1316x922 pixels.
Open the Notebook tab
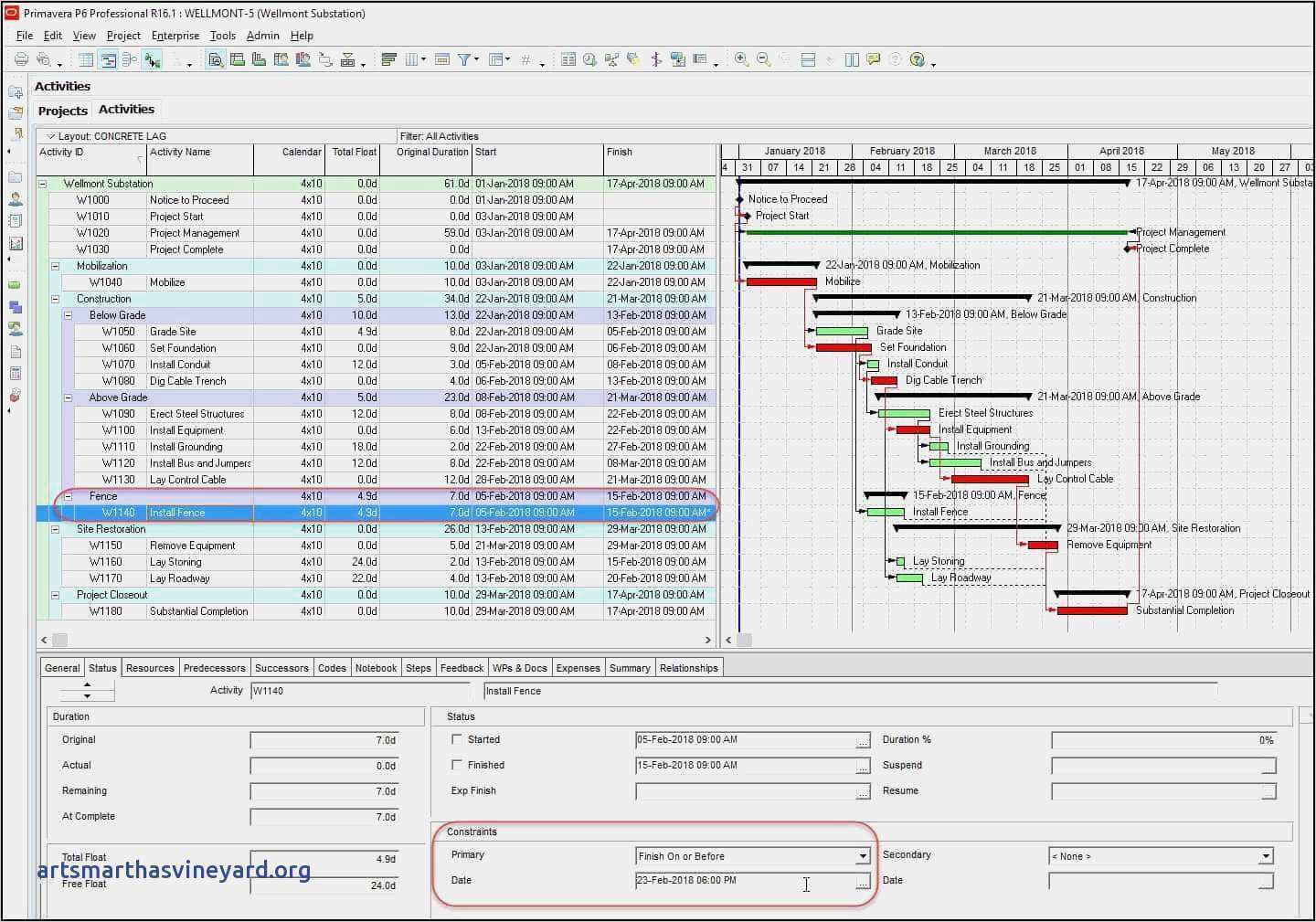[376, 668]
